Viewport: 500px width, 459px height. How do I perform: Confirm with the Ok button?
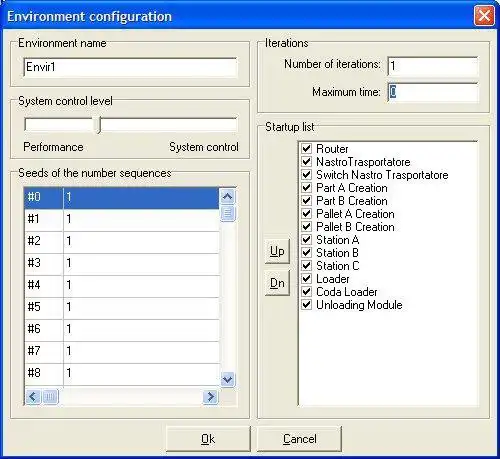[x=208, y=439]
